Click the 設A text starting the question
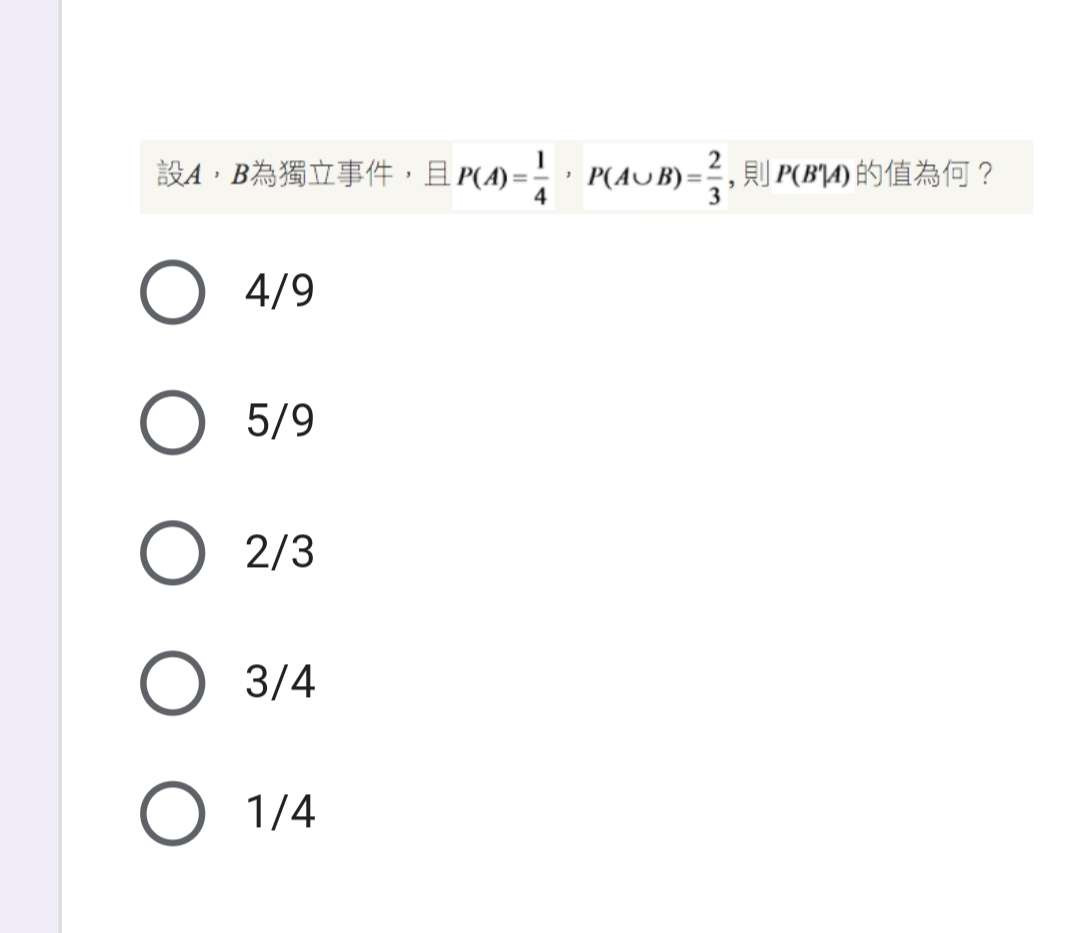 [179, 174]
